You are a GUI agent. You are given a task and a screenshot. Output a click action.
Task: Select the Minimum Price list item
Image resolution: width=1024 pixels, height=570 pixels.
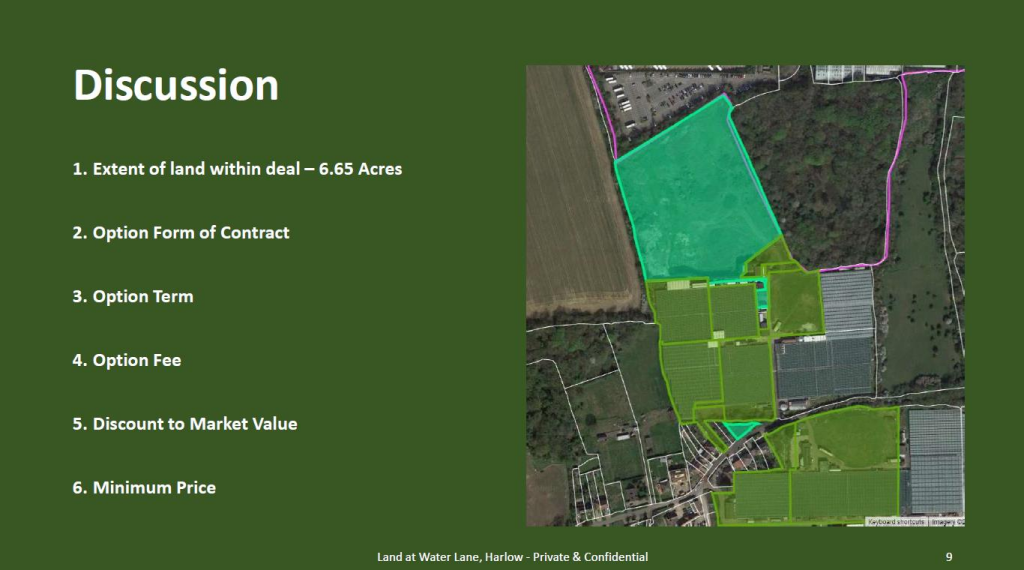(x=144, y=488)
